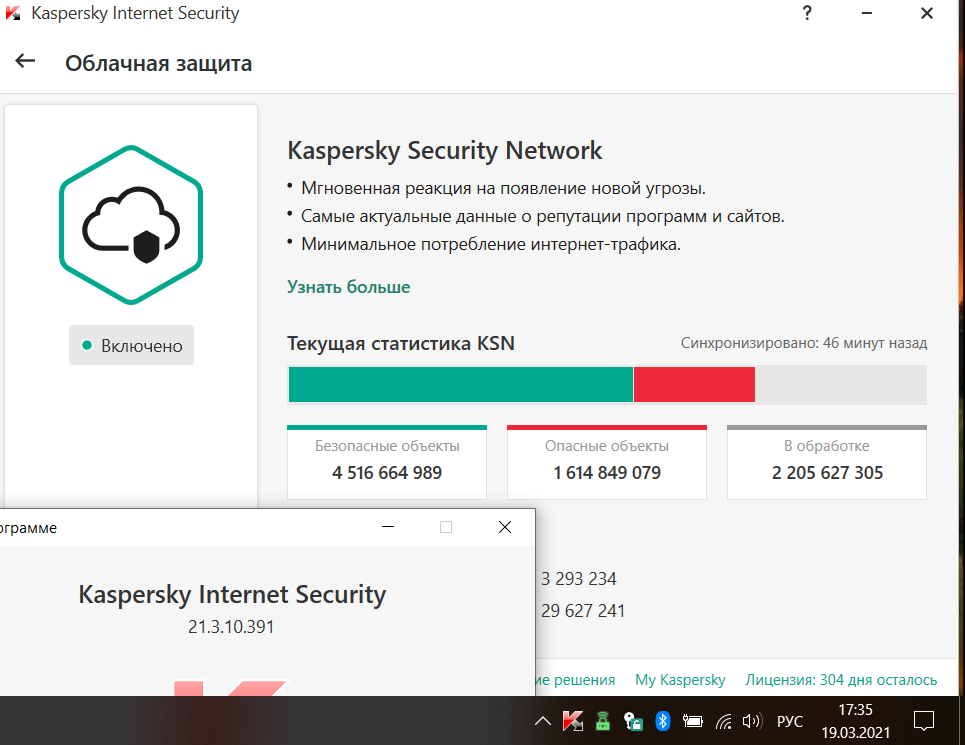Click the green router tray icon
The image size is (965, 745).
pos(602,721)
